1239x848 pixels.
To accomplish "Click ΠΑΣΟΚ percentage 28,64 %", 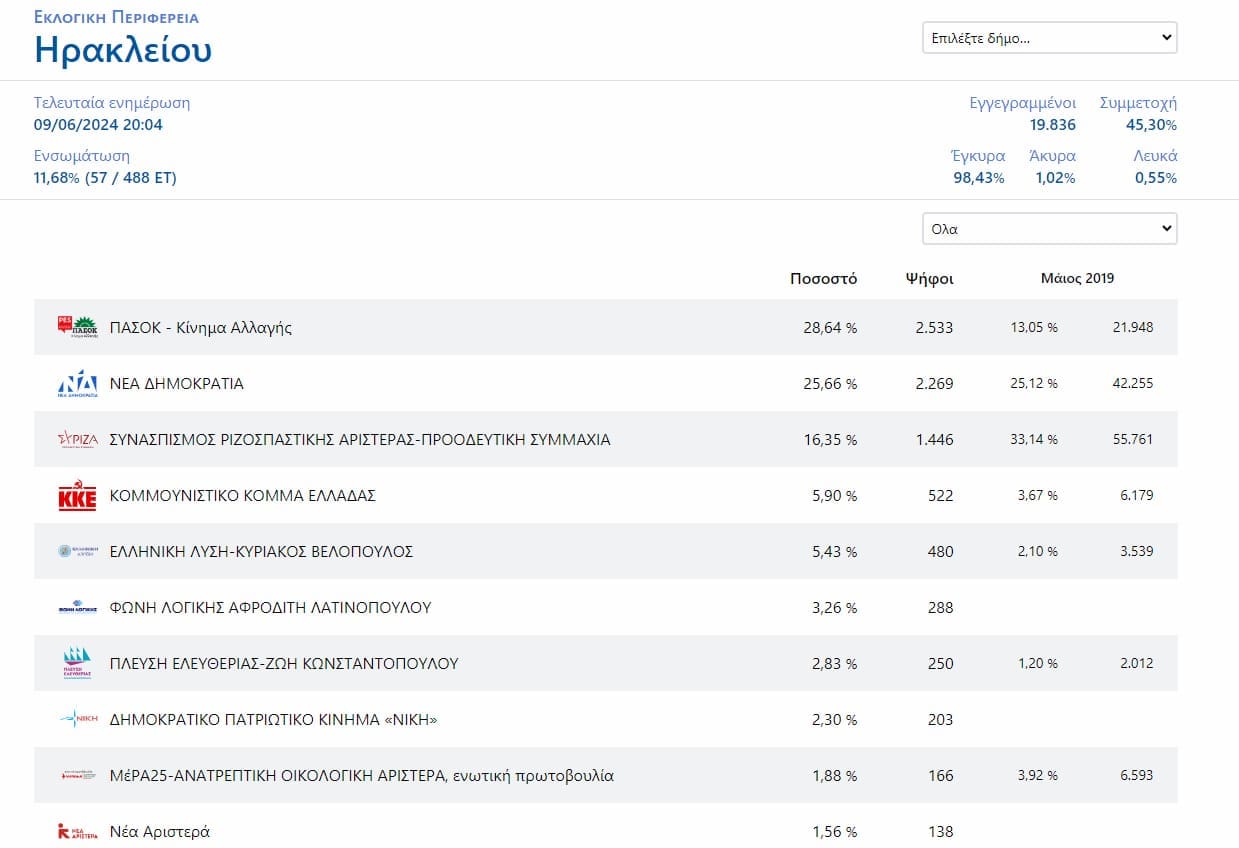I will pyautogui.click(x=830, y=327).
